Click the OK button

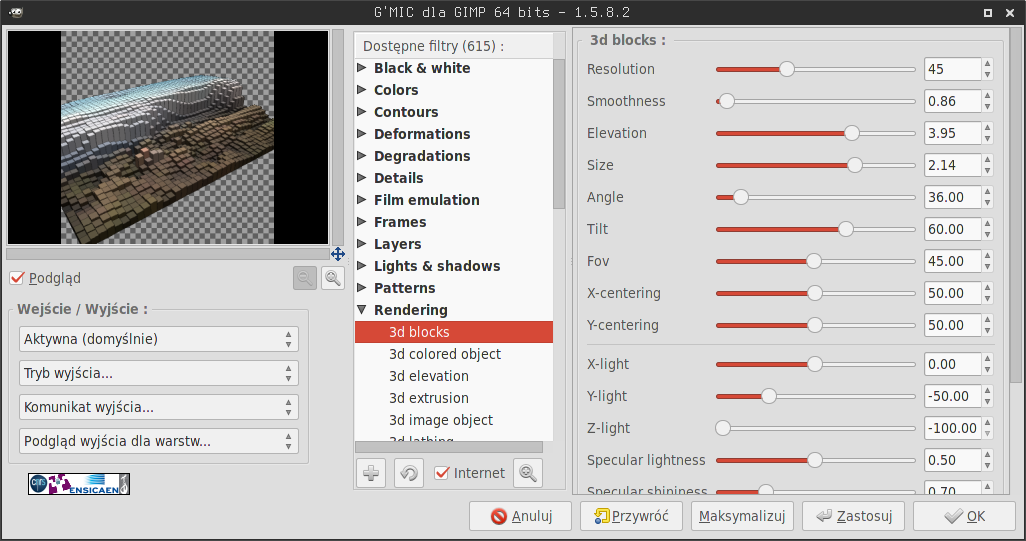coord(964,516)
